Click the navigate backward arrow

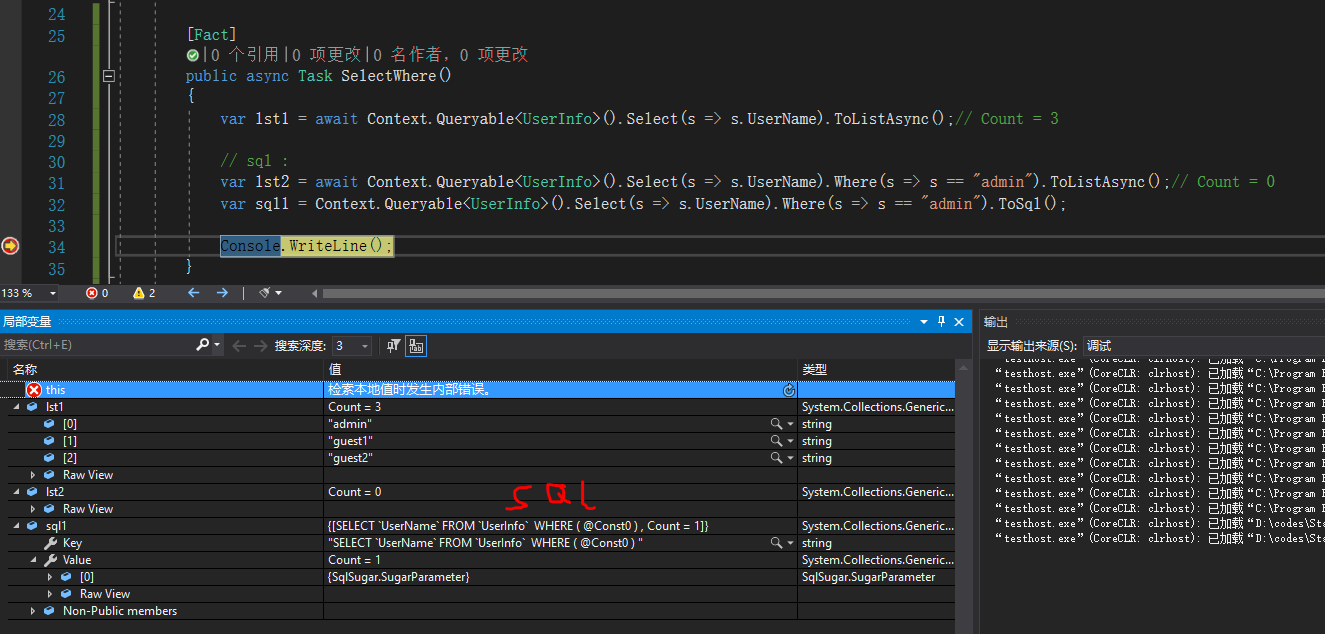click(193, 292)
